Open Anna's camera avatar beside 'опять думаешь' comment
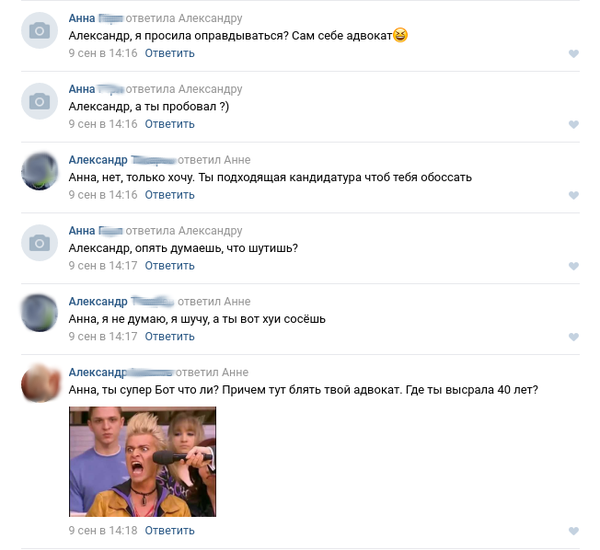Image resolution: width=600 pixels, height=550 pixels. pyautogui.click(x=39, y=243)
